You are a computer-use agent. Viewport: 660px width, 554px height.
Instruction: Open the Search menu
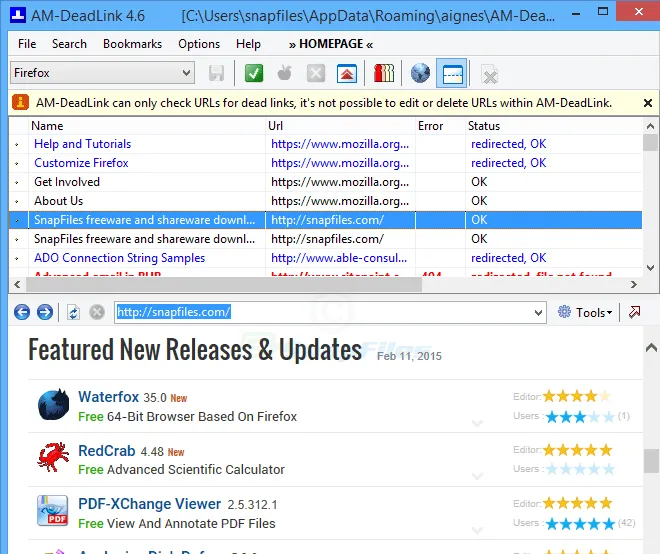(69, 44)
